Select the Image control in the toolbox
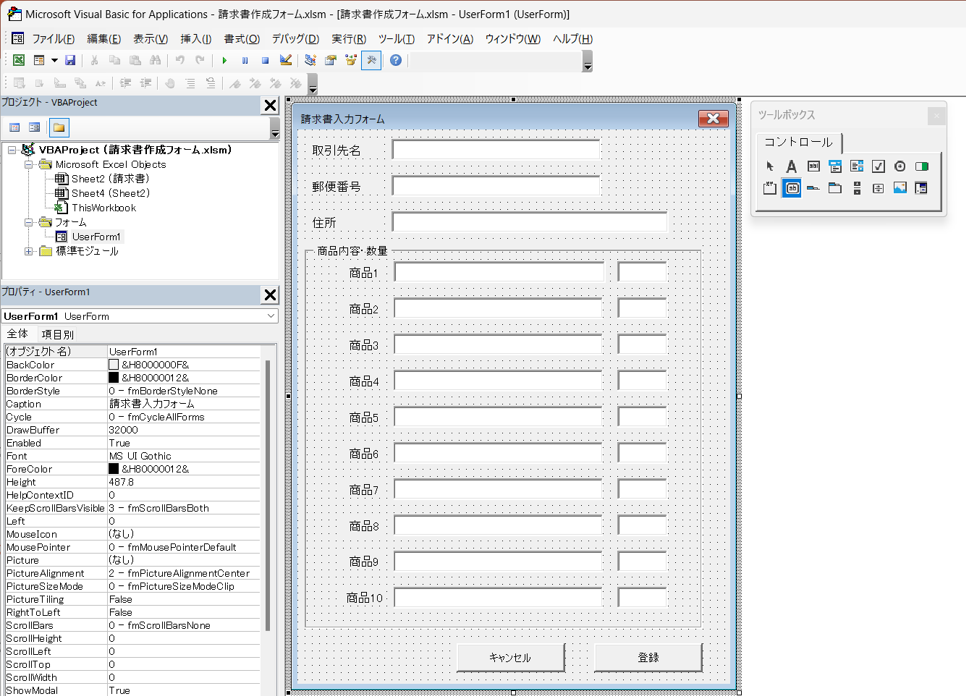966x696 pixels. (x=900, y=188)
